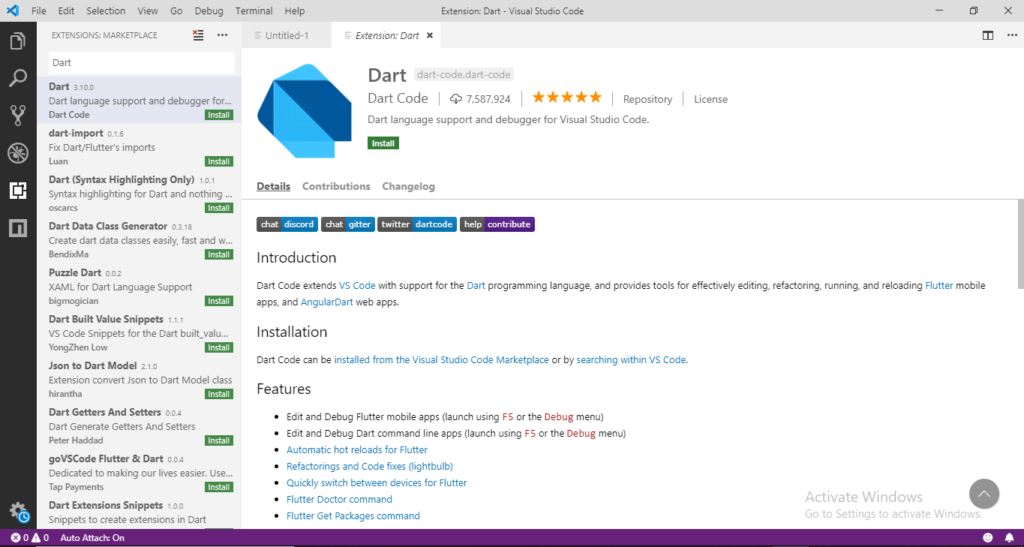Open editor More Actions ellipsis

1012,35
